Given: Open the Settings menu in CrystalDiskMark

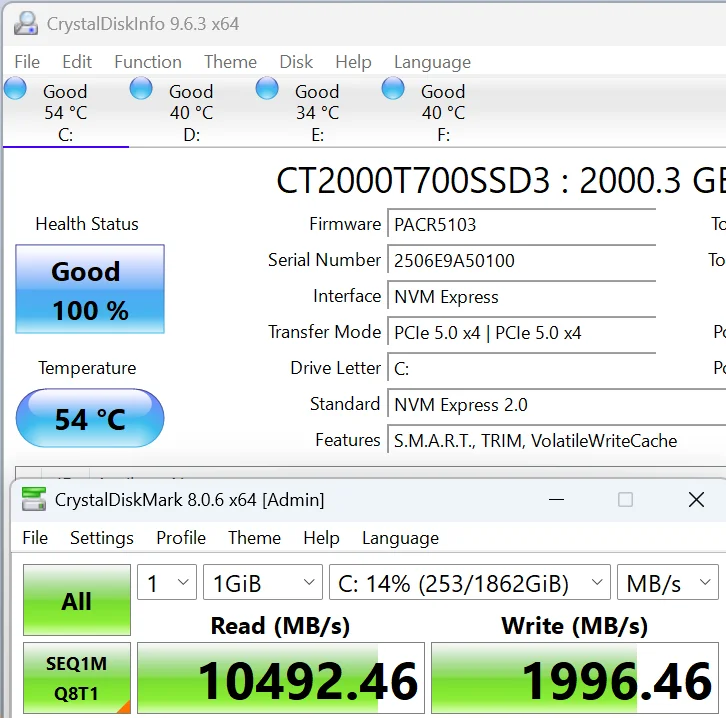Looking at the screenshot, I should pos(102,538).
